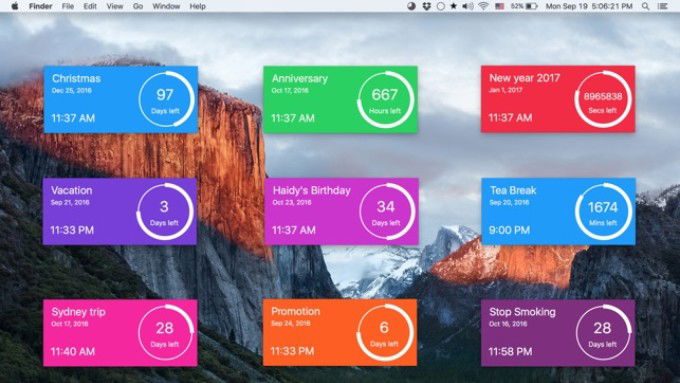Select the Sydney trip widget title

point(78,312)
